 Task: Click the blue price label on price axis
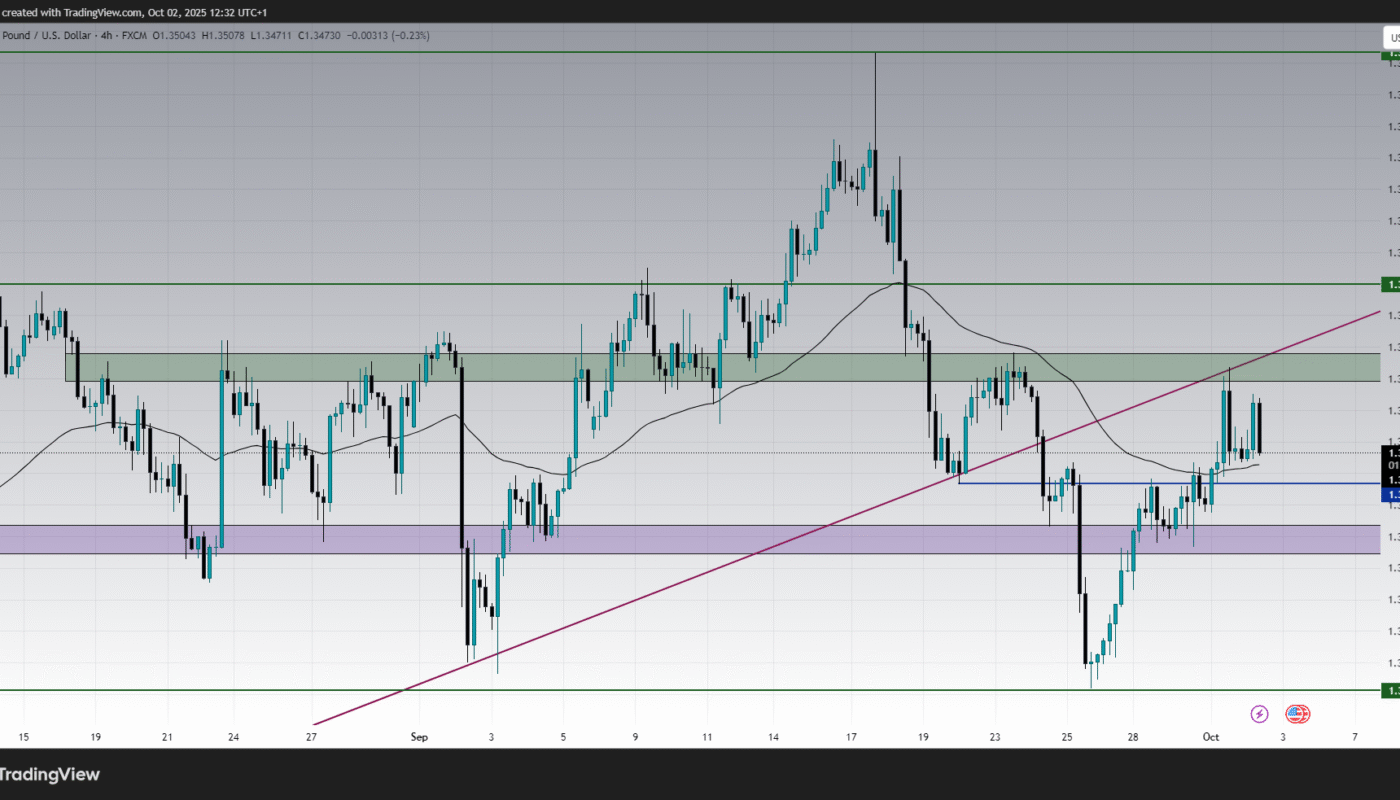pos(1391,495)
